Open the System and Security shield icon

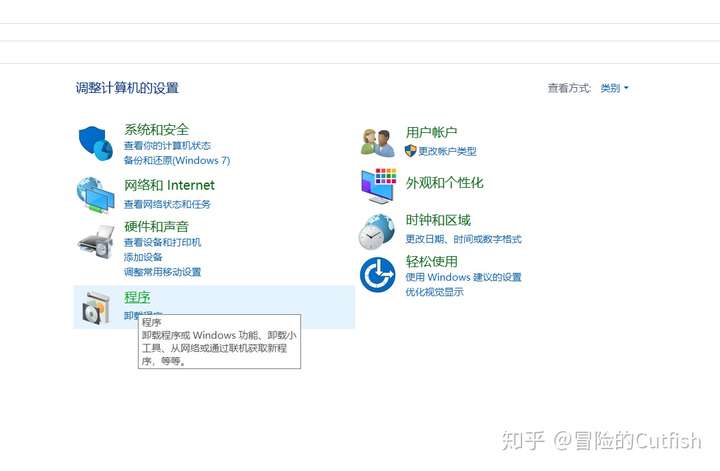pyautogui.click(x=96, y=144)
